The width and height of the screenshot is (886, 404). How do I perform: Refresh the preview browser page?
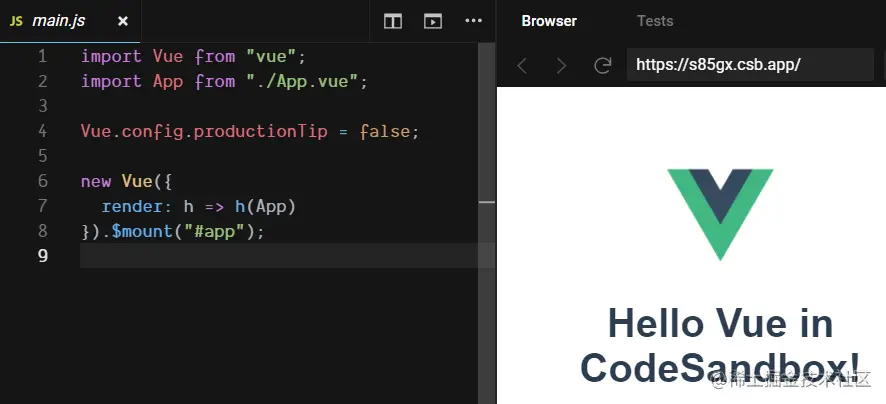pyautogui.click(x=602, y=66)
